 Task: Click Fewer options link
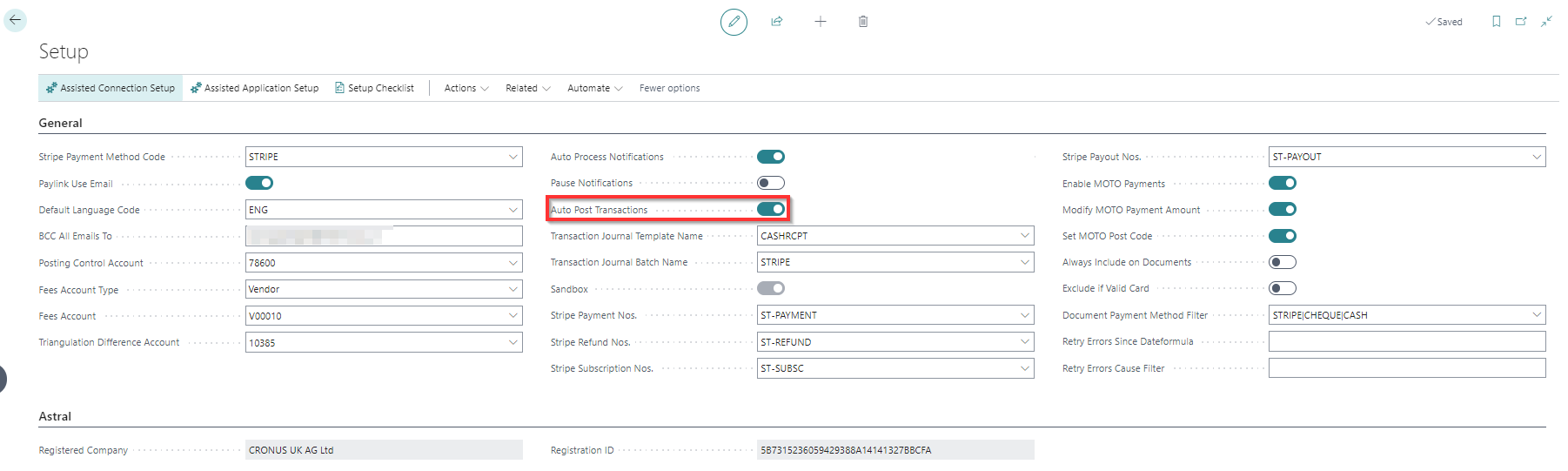pos(669,88)
